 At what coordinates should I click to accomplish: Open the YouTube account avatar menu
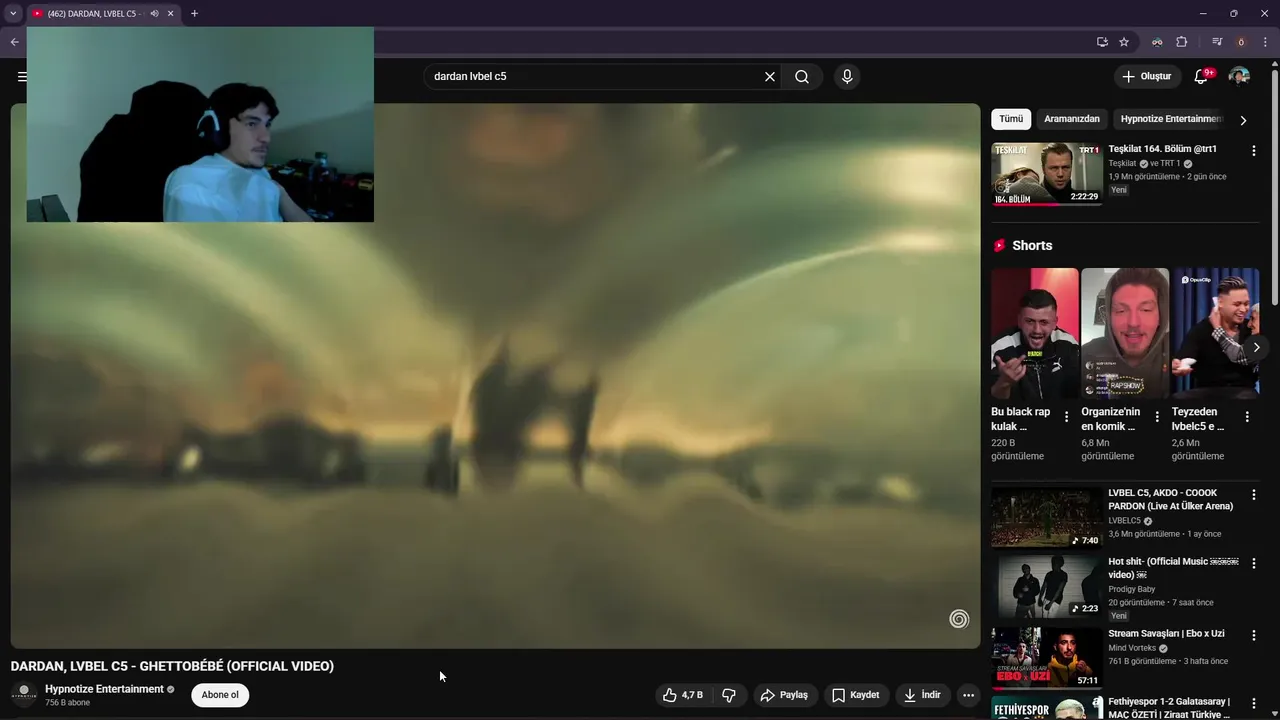[x=1239, y=77]
